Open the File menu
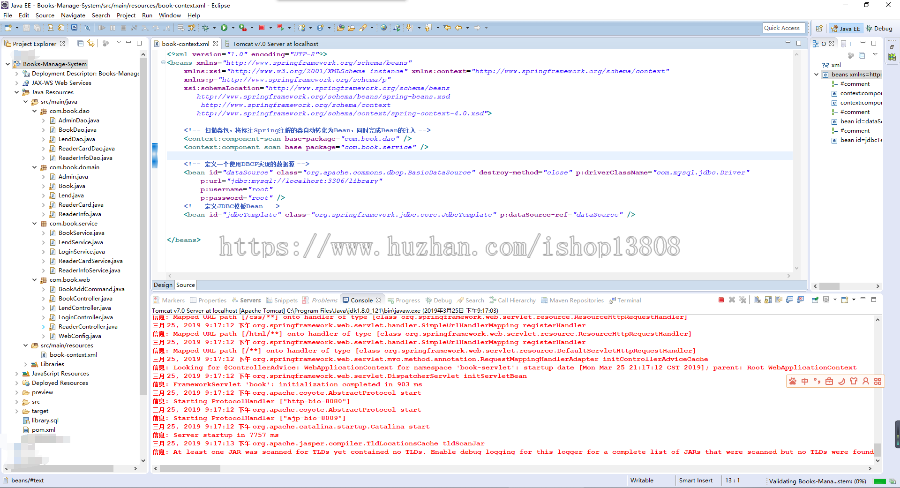 click(x=8, y=16)
